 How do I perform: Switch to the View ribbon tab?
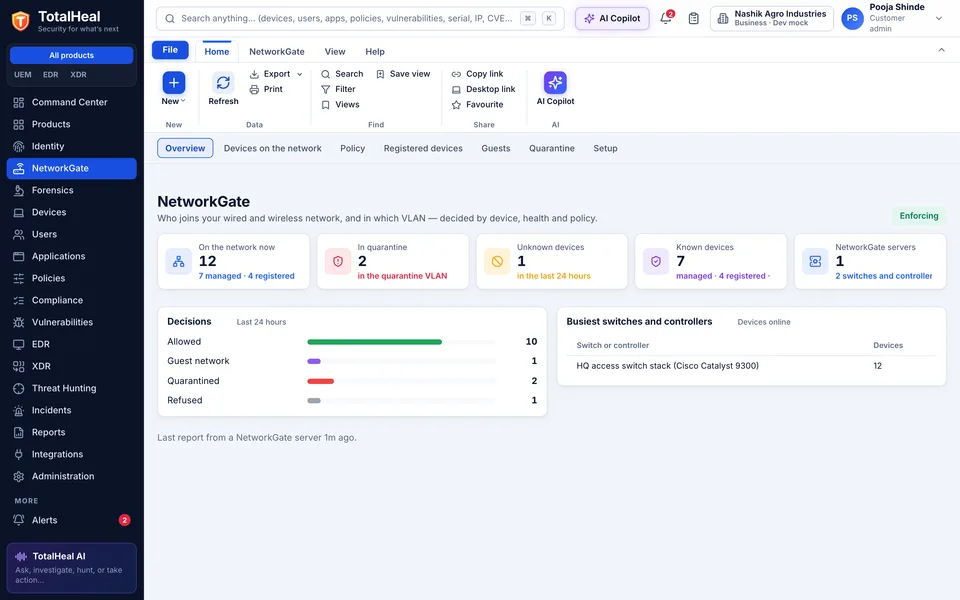coord(335,52)
